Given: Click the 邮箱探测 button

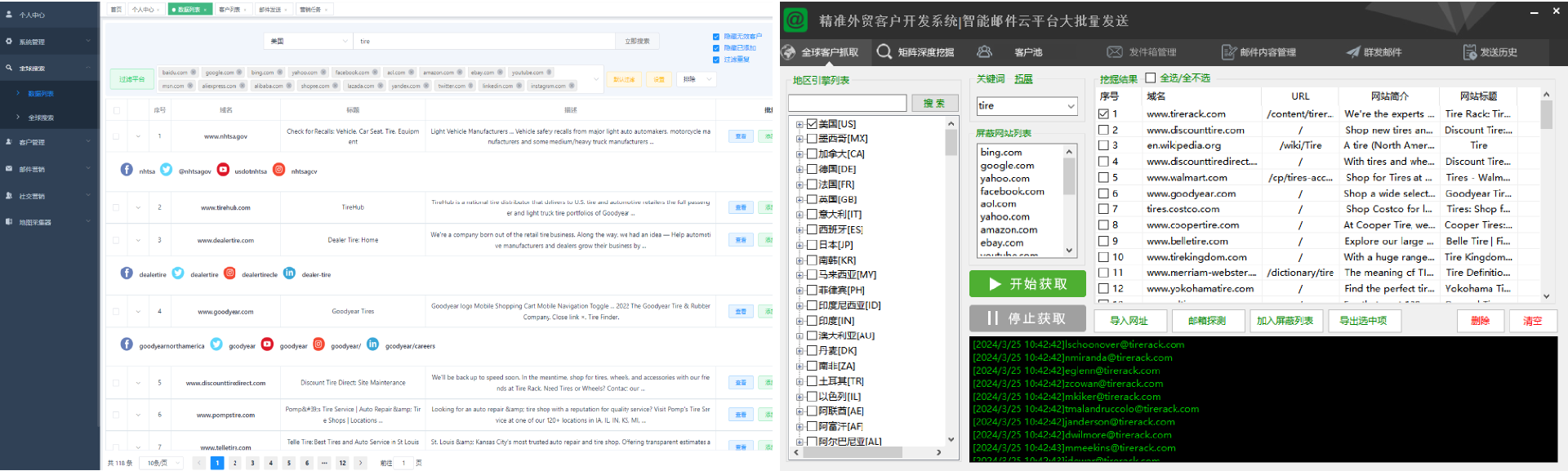Looking at the screenshot, I should pyautogui.click(x=1206, y=321).
